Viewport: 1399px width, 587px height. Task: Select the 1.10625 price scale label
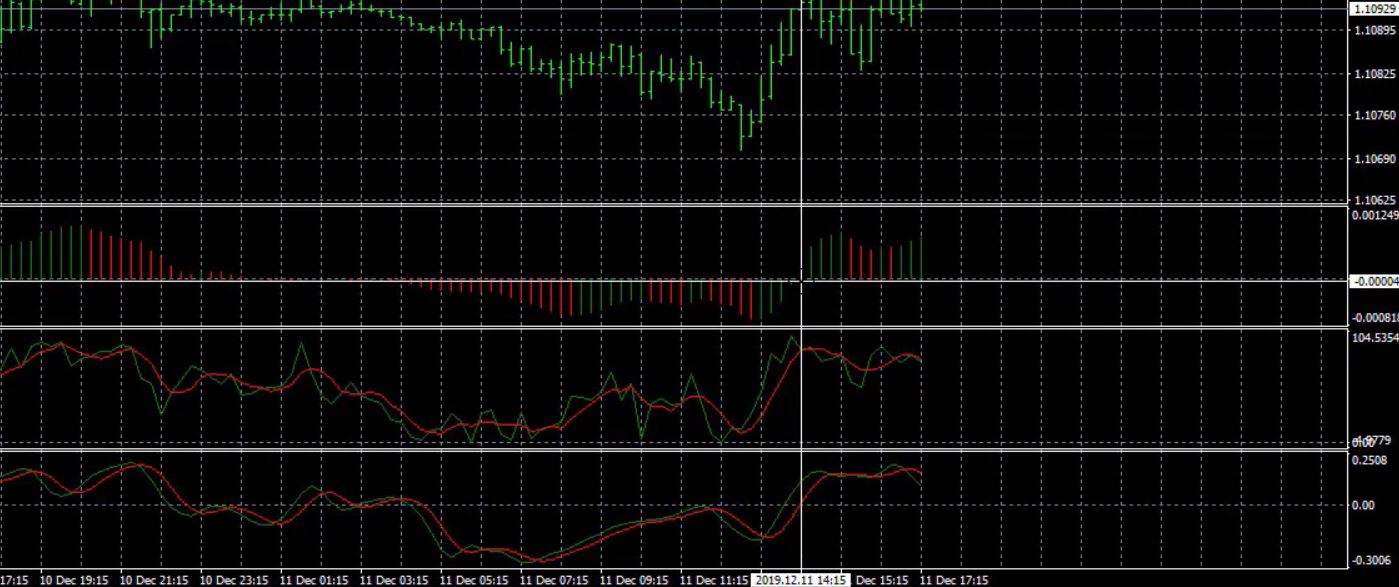click(1372, 200)
